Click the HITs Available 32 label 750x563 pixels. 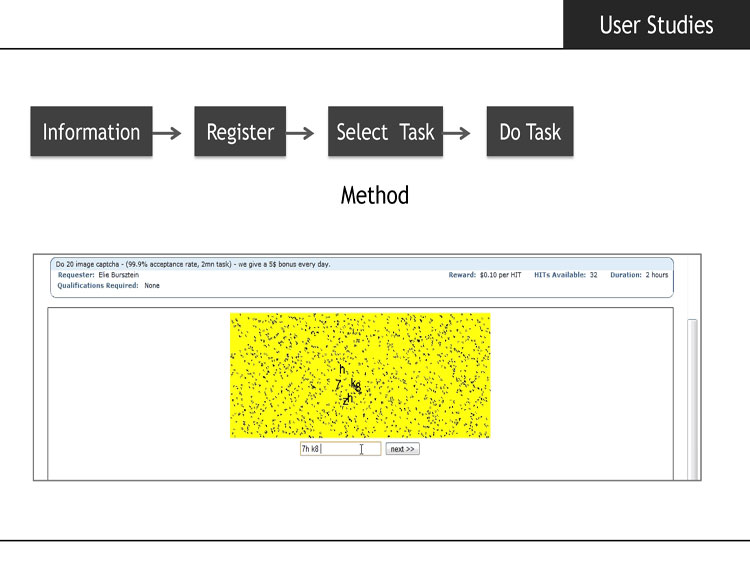pos(565,275)
